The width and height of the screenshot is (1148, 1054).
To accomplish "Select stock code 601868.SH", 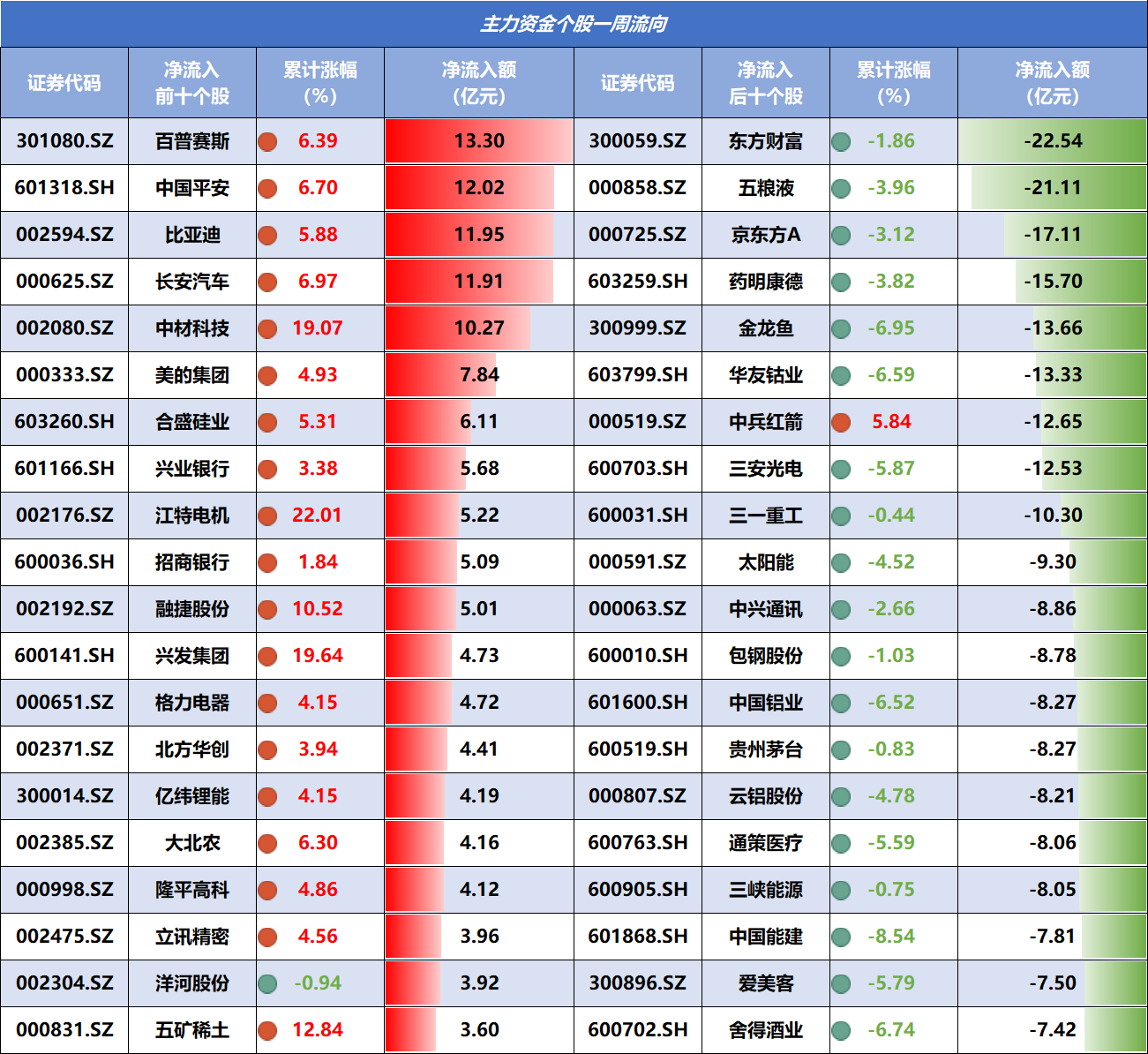I will 638,937.
